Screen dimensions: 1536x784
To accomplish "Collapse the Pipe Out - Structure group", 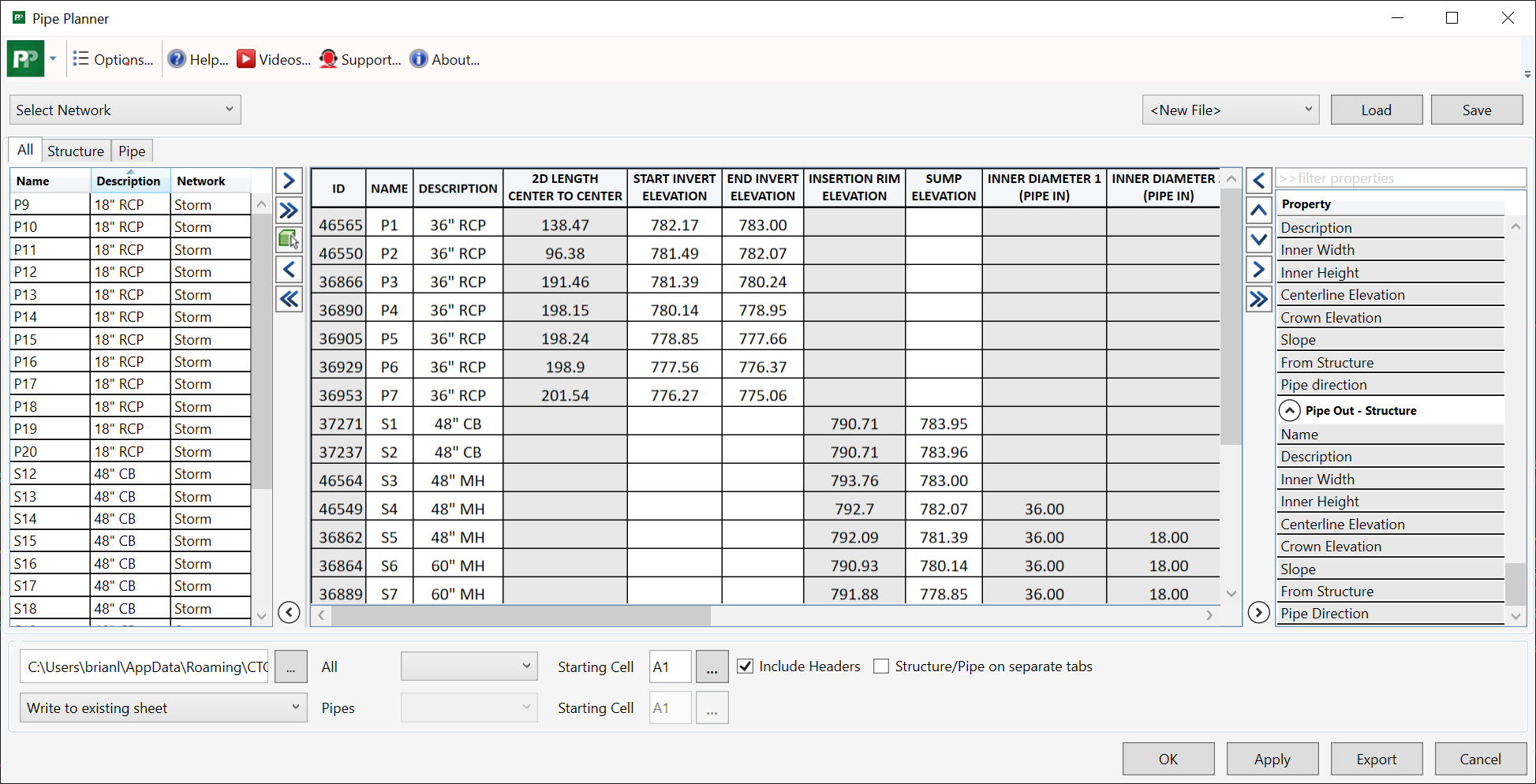I will coord(1290,411).
